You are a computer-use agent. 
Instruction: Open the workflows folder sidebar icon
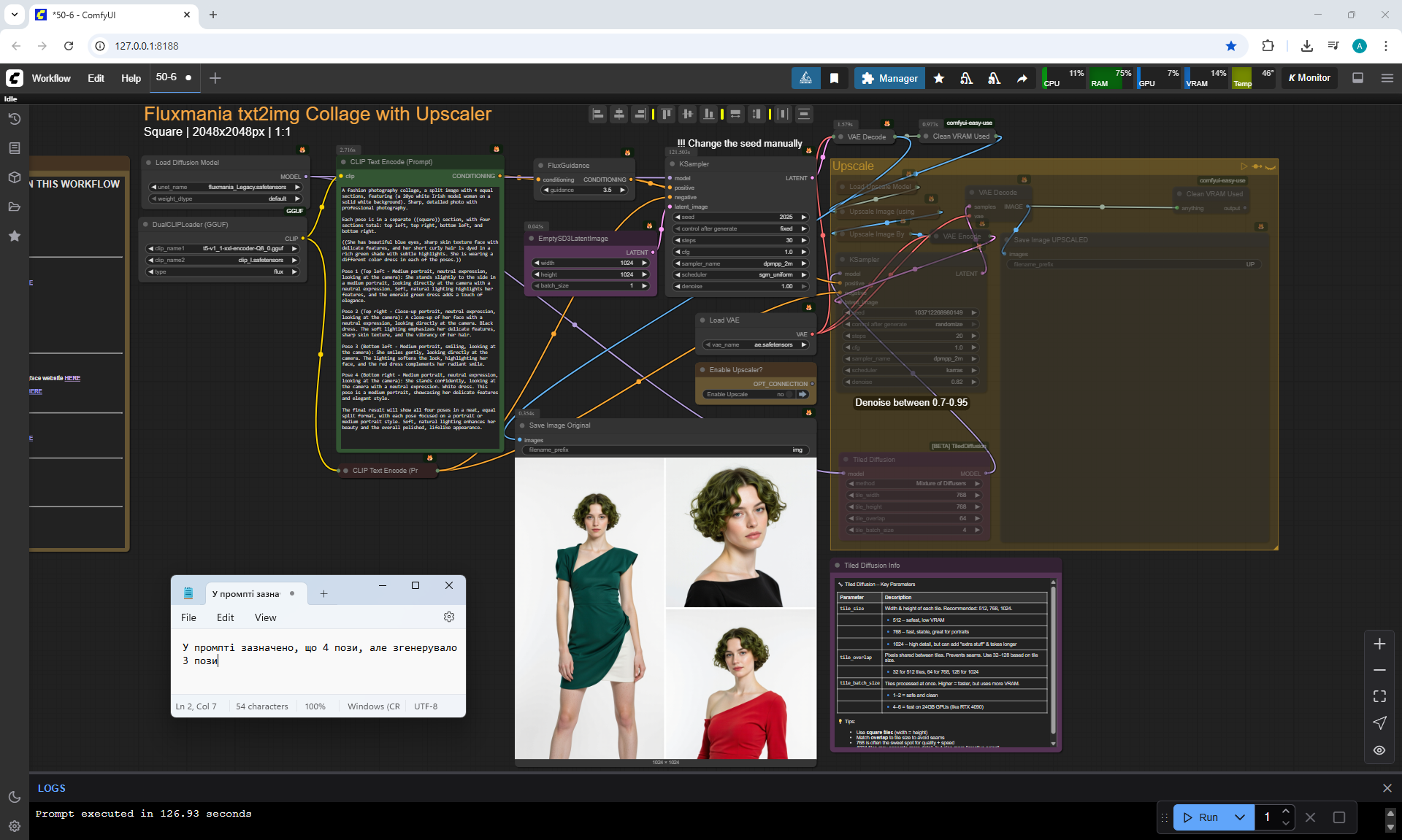(x=14, y=207)
